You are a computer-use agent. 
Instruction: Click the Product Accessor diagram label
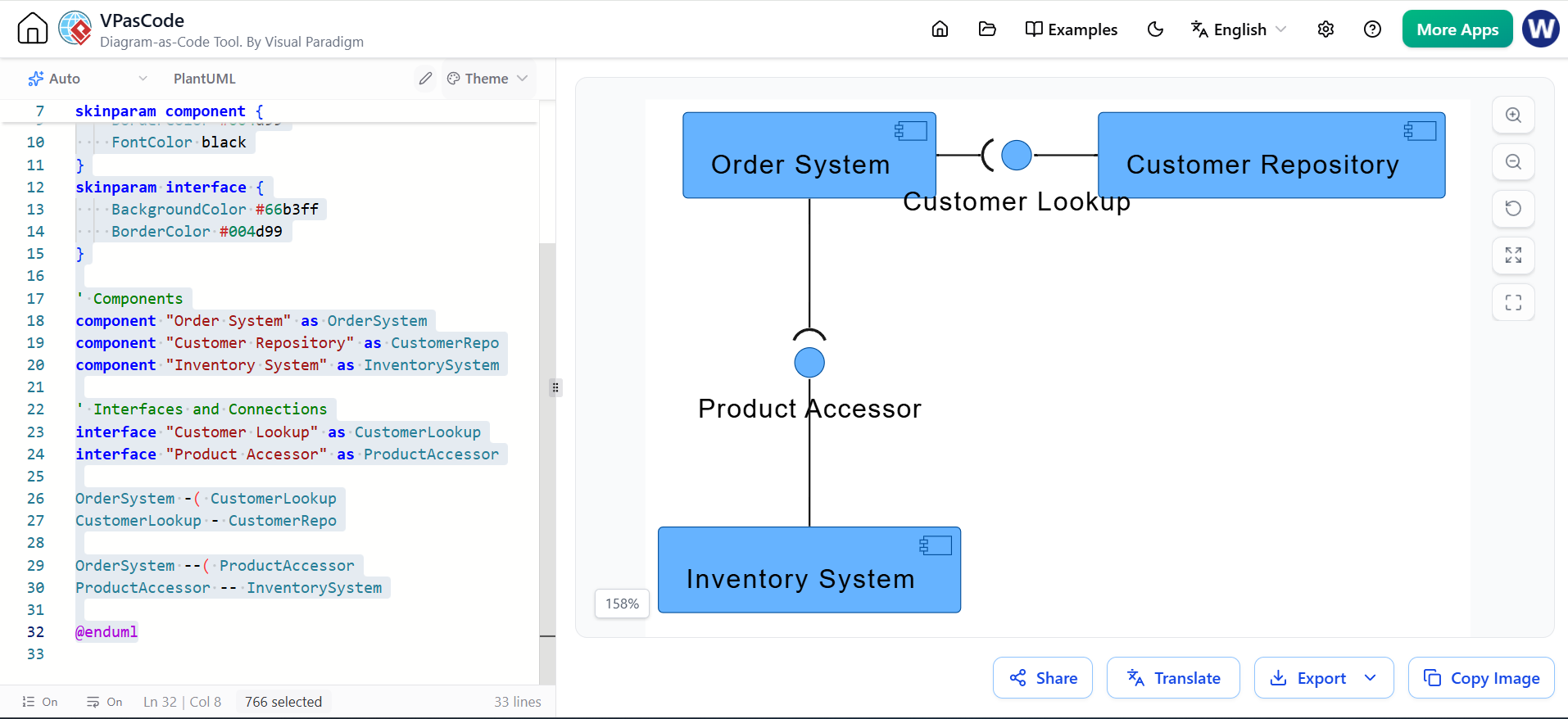[x=809, y=409]
